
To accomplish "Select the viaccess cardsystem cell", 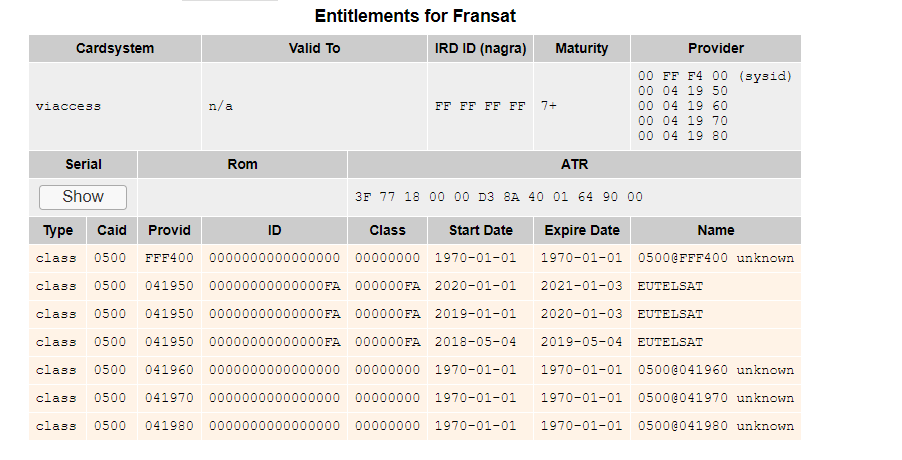I will coord(68,106).
